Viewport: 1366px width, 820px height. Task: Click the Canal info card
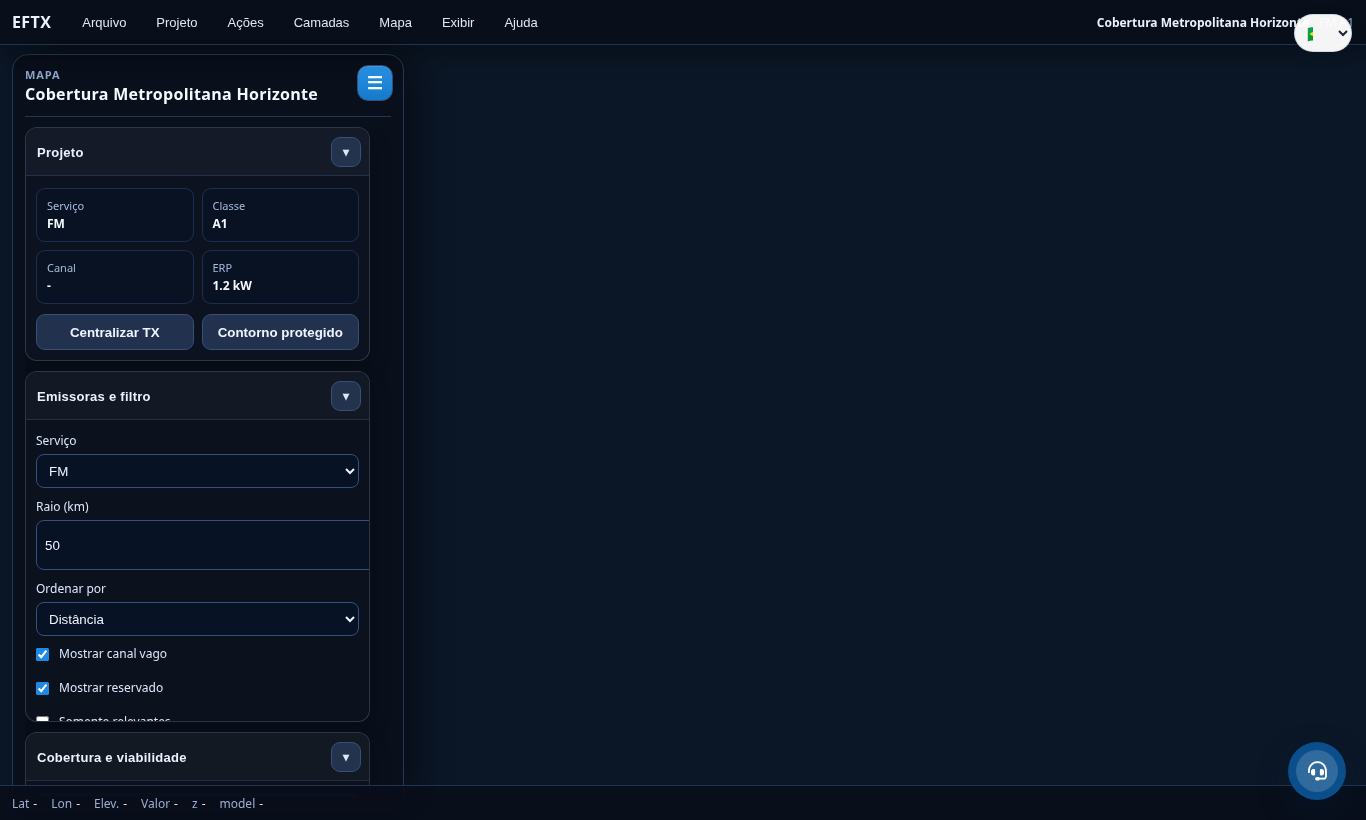pyautogui.click(x=115, y=277)
